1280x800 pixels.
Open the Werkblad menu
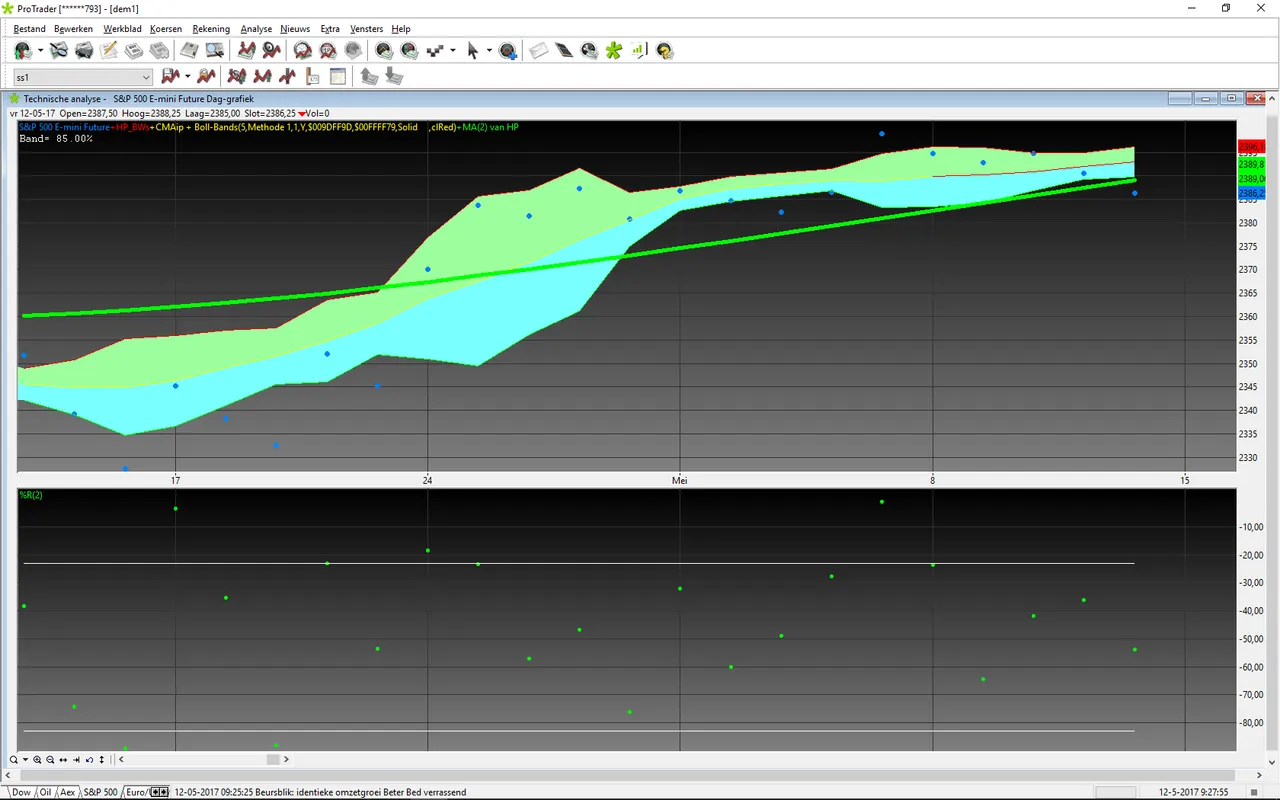coord(122,29)
